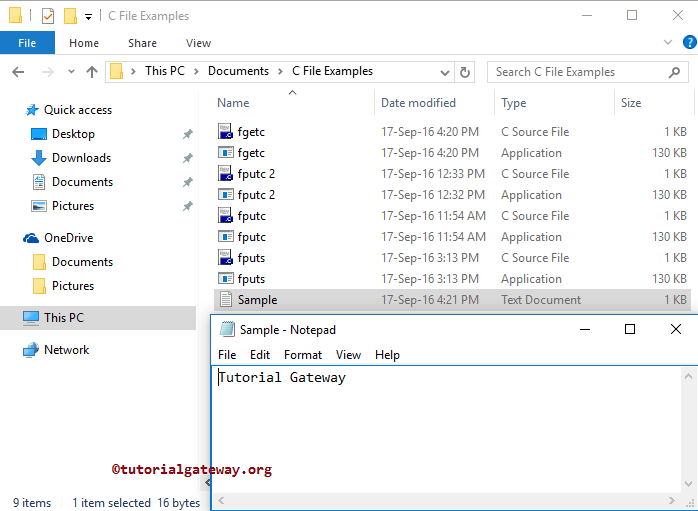The width and height of the screenshot is (698, 511).
Task: Click the search magnifier icon
Action: pos(674,72)
